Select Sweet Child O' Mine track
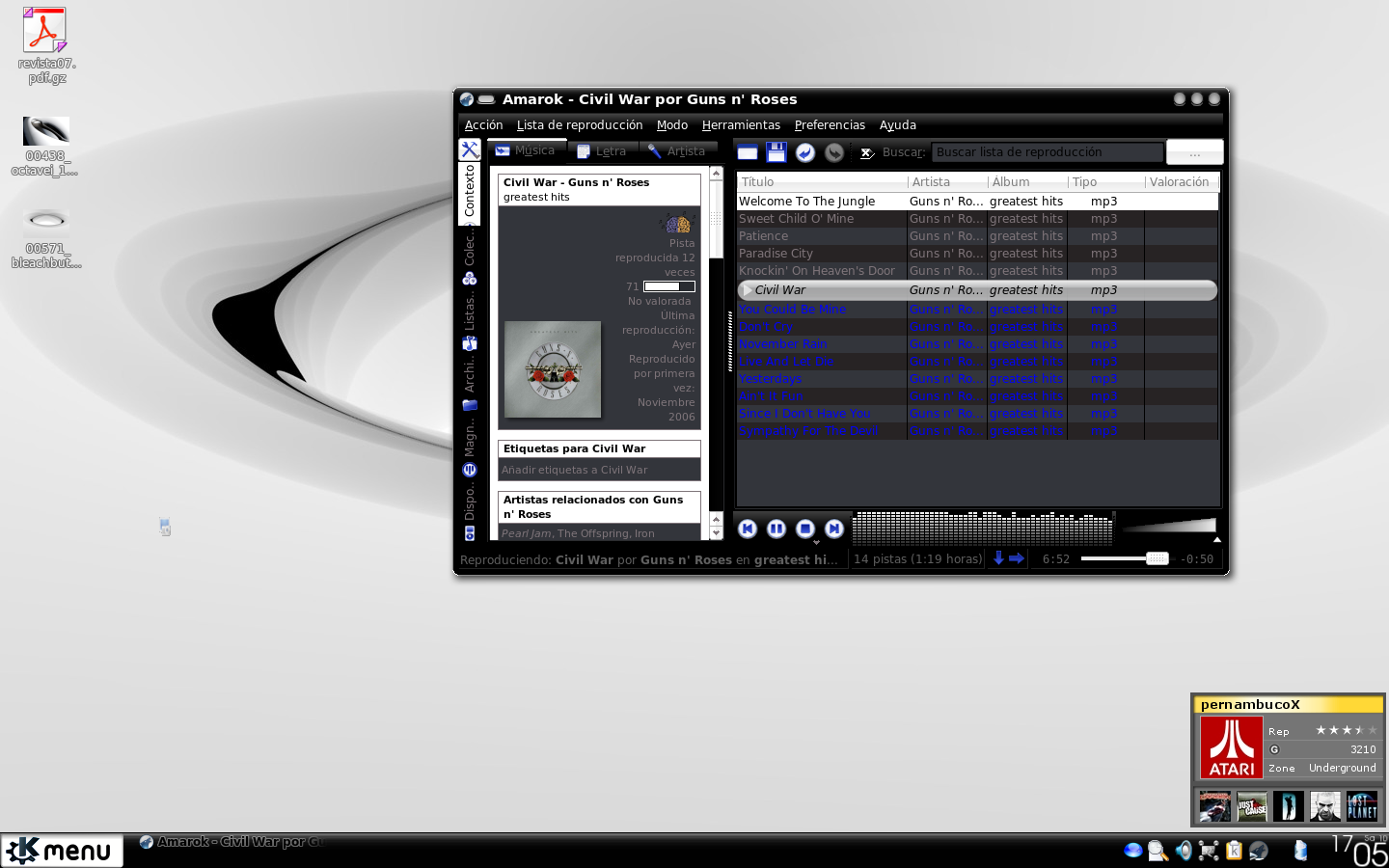 tap(977, 219)
